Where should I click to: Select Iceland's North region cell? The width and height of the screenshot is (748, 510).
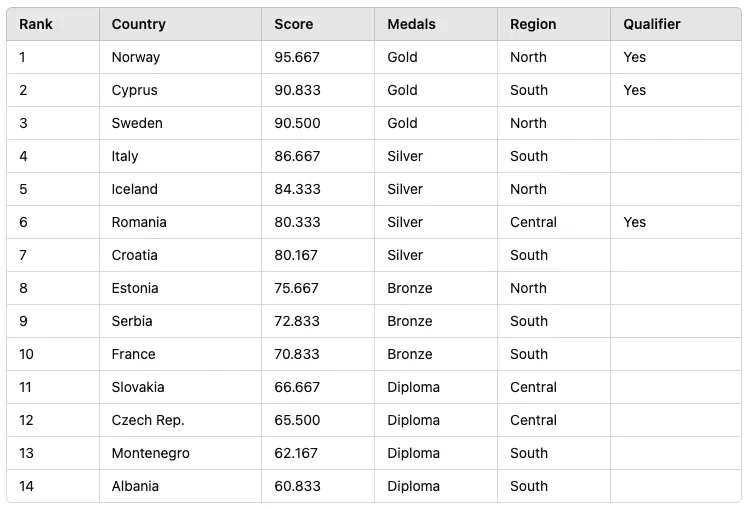click(x=528, y=189)
